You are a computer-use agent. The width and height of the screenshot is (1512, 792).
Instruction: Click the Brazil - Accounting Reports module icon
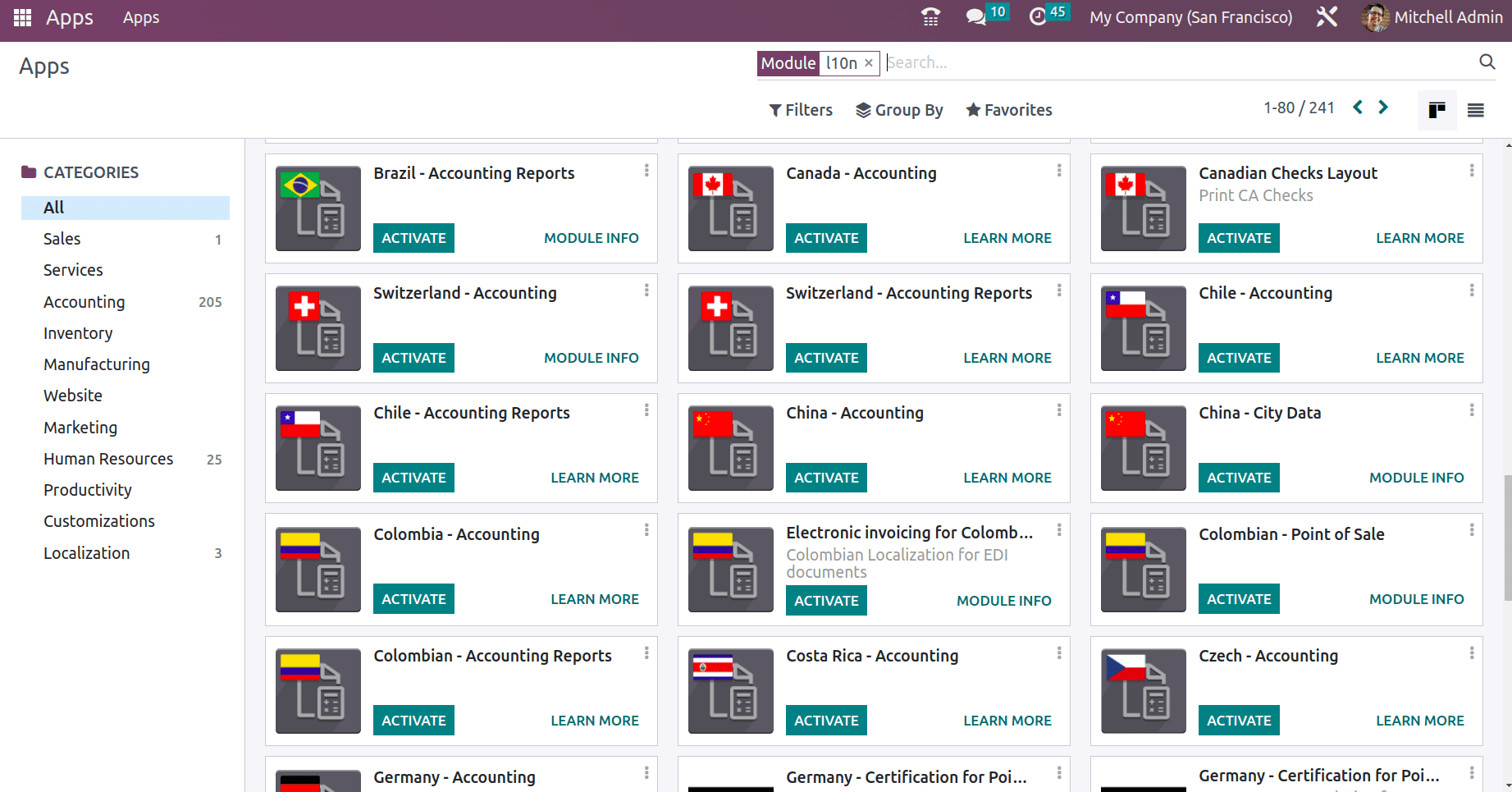(x=318, y=208)
